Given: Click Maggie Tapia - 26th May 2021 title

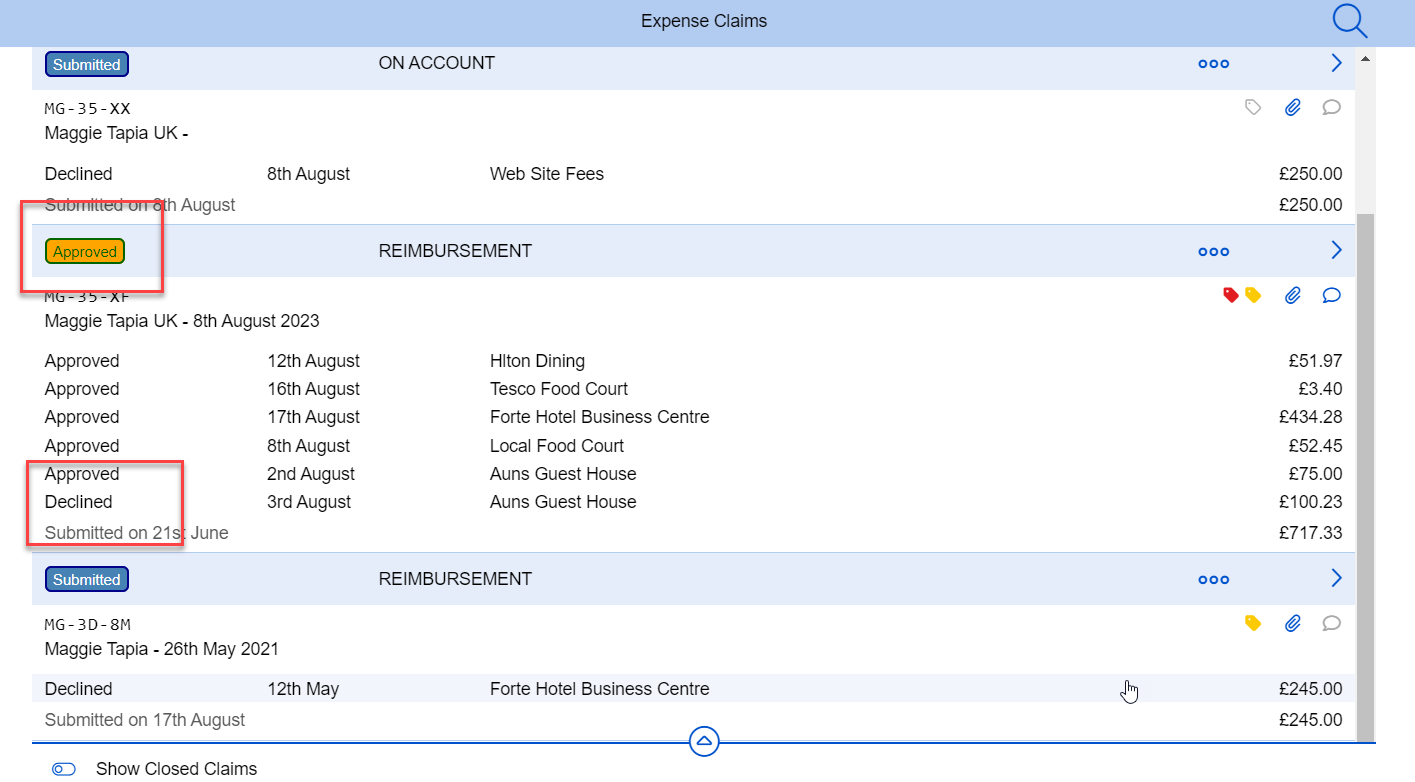Looking at the screenshot, I should 162,649.
